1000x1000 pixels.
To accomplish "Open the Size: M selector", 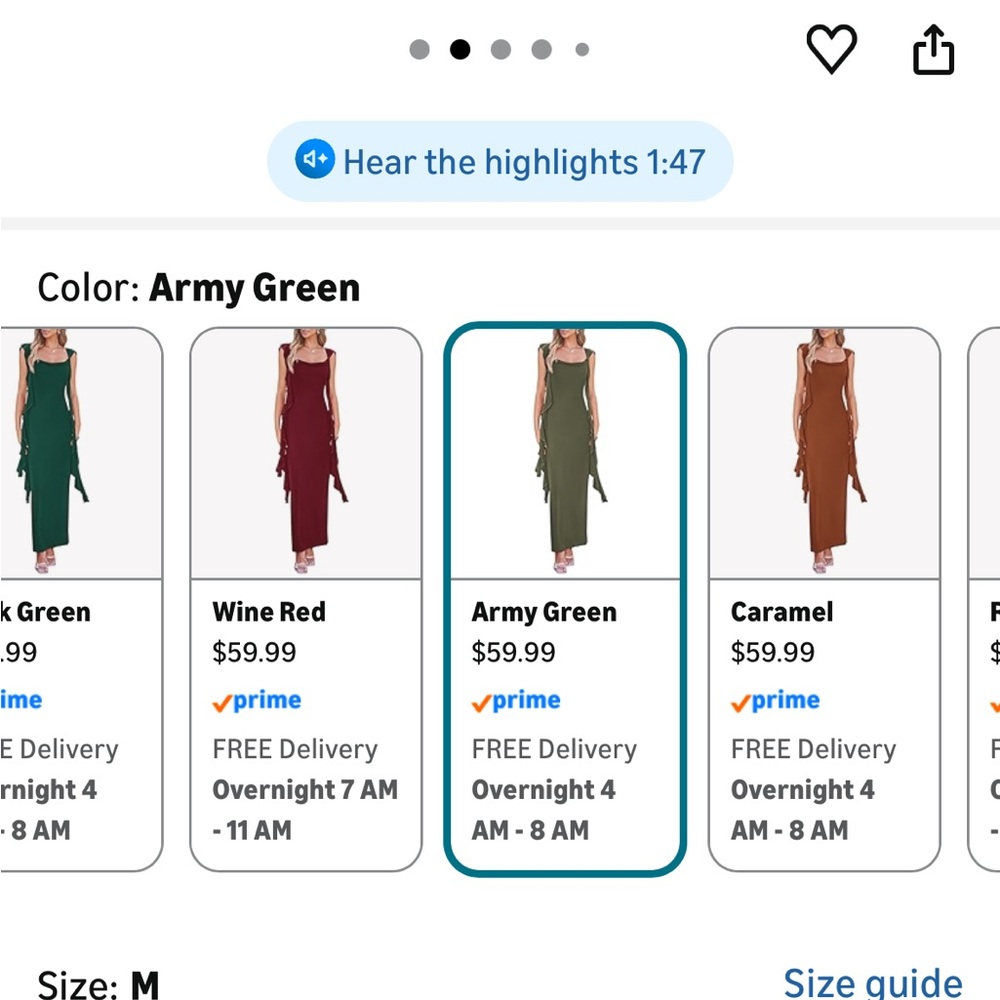I will 98,985.
